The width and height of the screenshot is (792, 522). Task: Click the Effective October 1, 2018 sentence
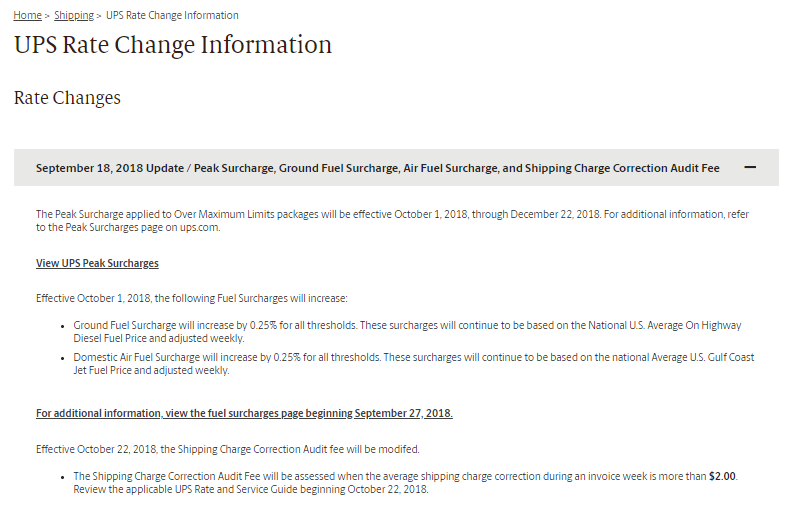pyautogui.click(x=191, y=298)
